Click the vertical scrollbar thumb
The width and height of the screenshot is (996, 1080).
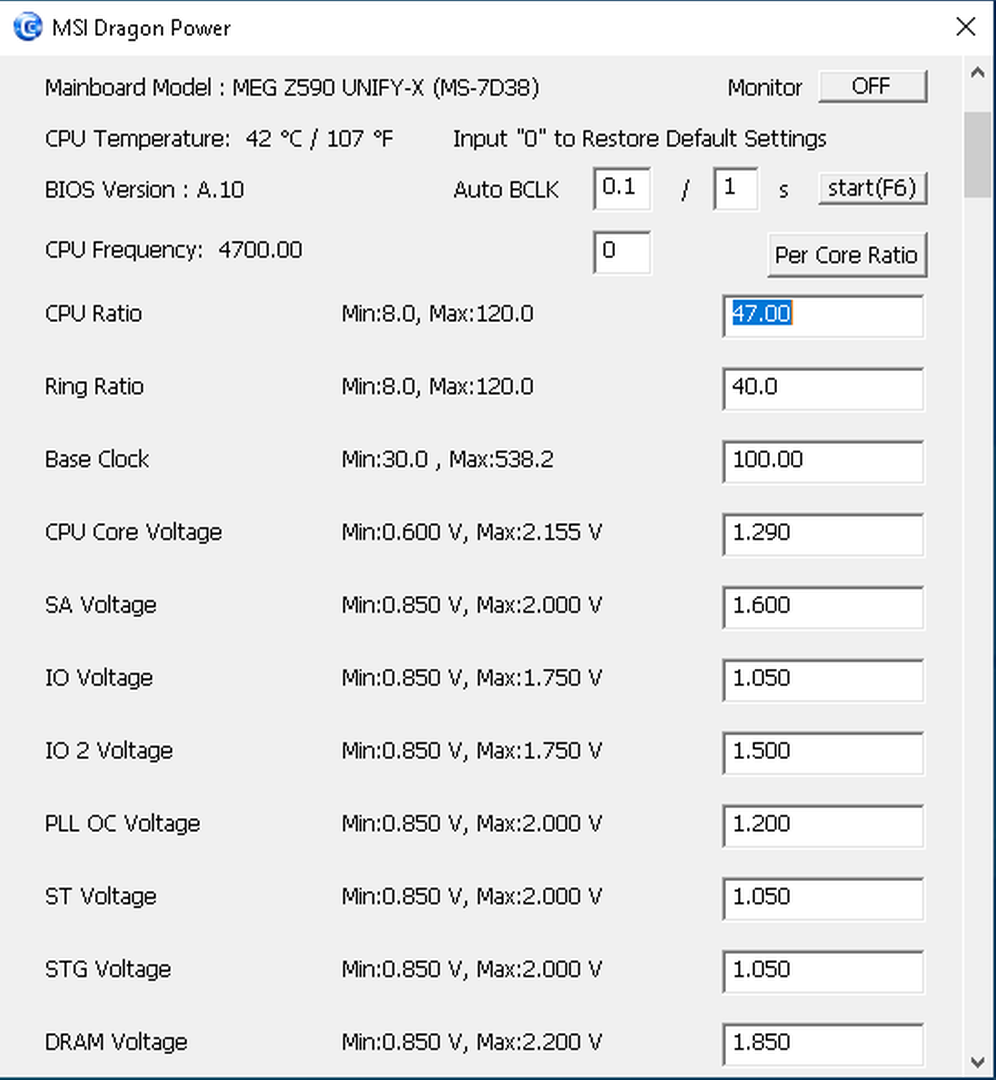point(977,155)
